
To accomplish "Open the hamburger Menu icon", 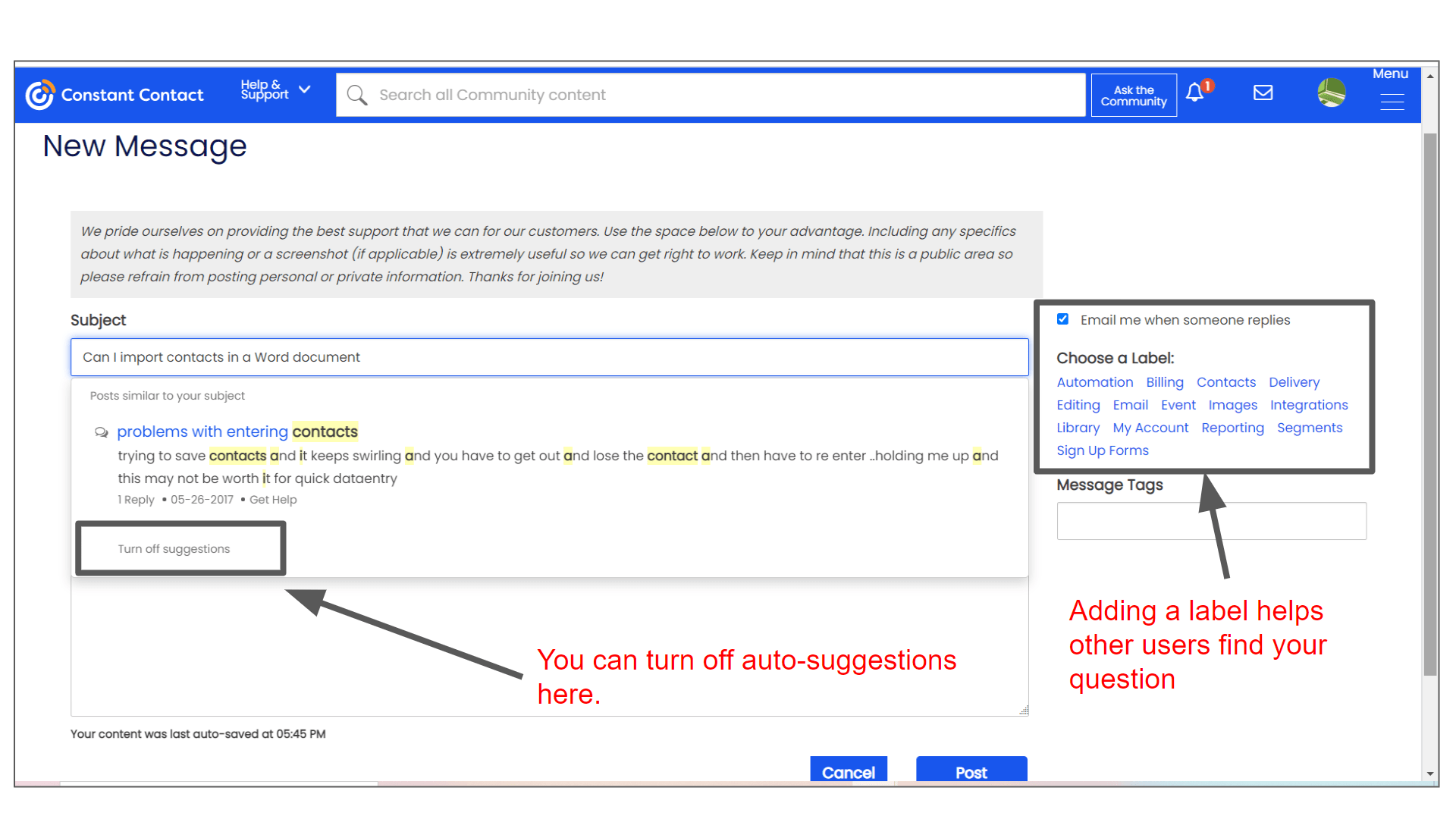I will 1392,101.
